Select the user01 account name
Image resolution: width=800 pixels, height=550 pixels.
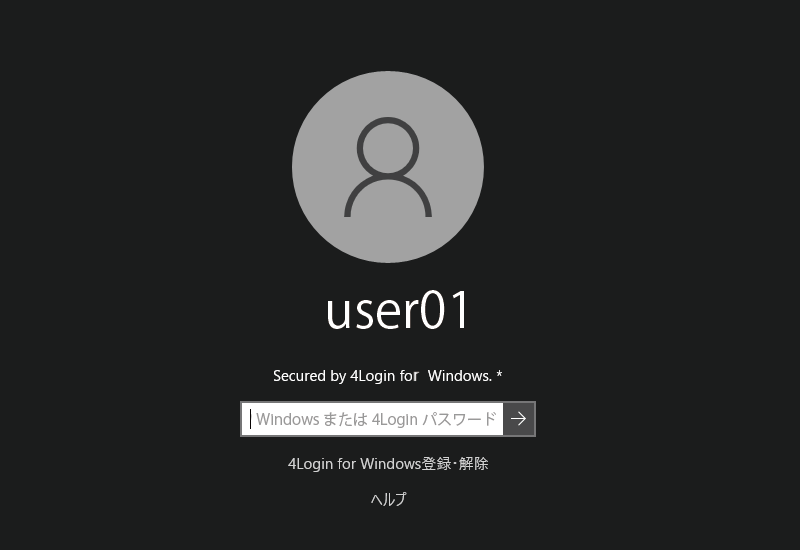click(397, 310)
